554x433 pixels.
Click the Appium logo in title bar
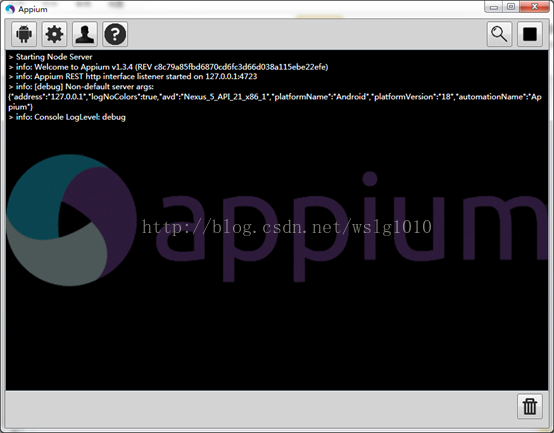(10, 9)
